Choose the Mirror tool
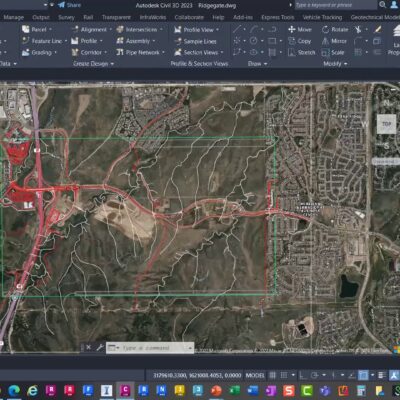400x400 pixels. point(334,41)
